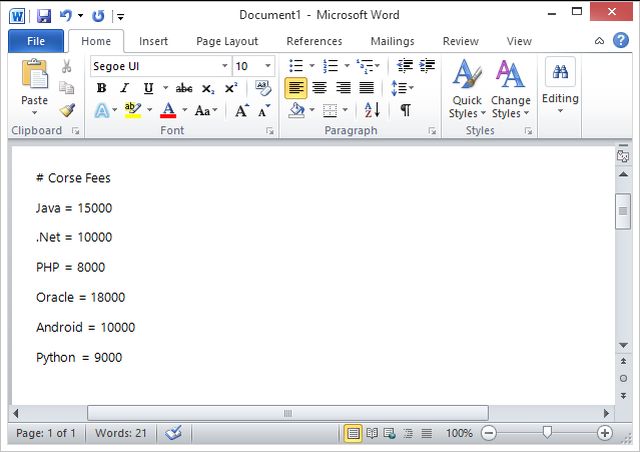Toggle Italic formatting
Screen dimensions: 640x452
click(124, 88)
